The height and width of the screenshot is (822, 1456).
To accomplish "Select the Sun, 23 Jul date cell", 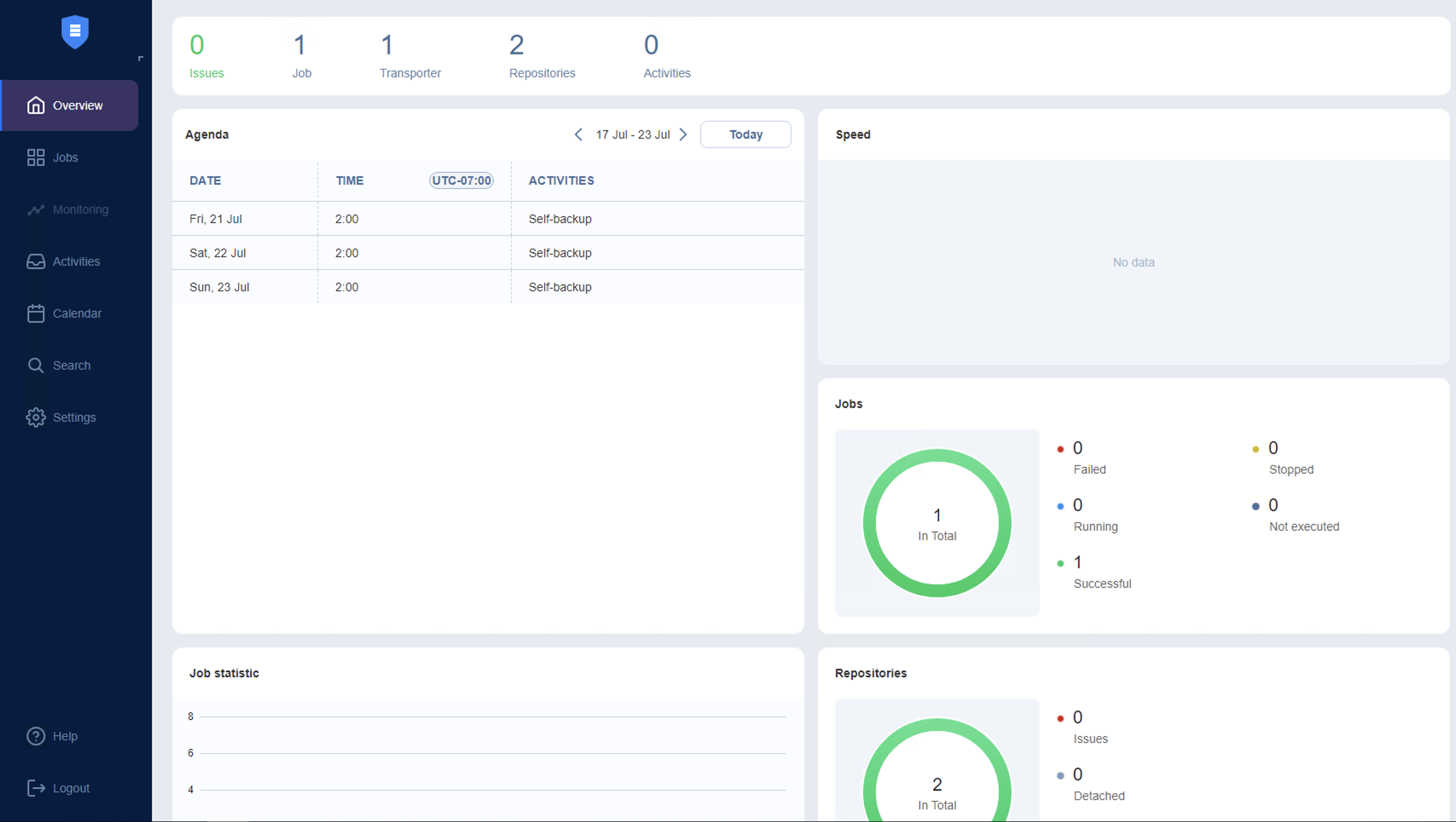I will pyautogui.click(x=245, y=287).
